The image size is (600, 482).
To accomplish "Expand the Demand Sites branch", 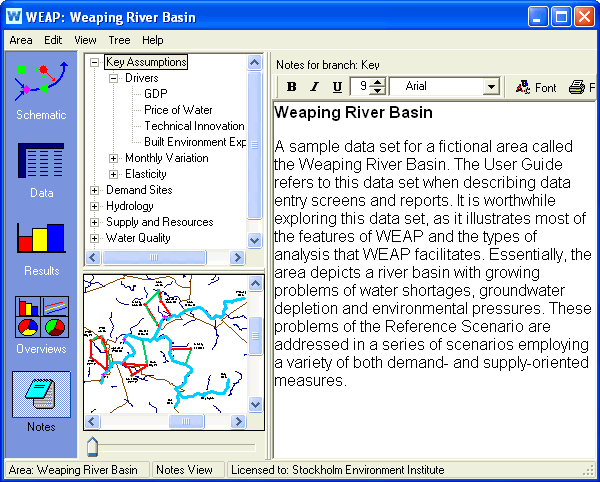I will (95, 191).
